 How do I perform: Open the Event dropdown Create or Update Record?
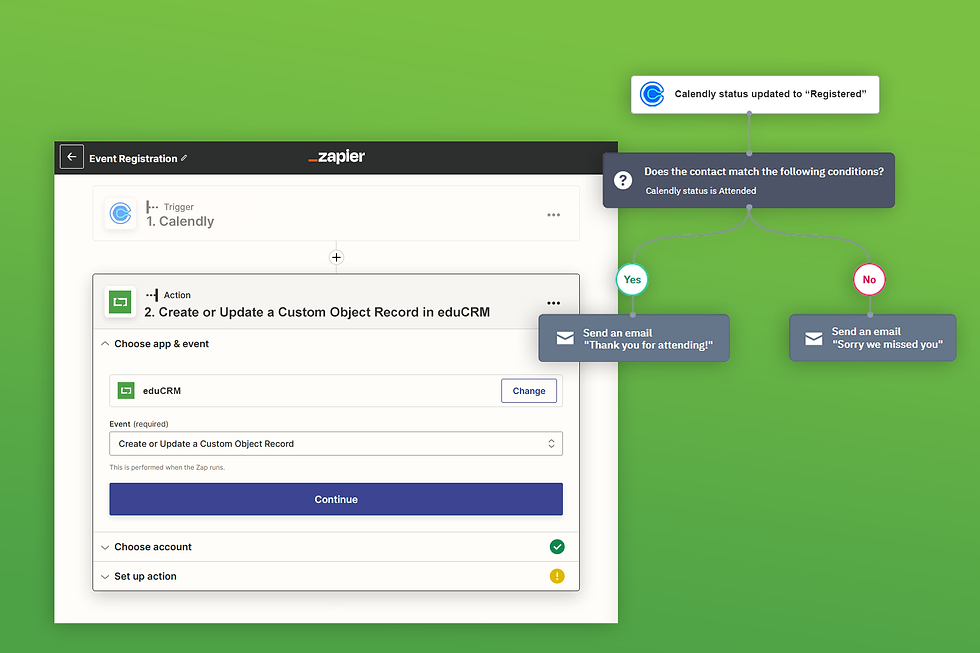click(336, 444)
